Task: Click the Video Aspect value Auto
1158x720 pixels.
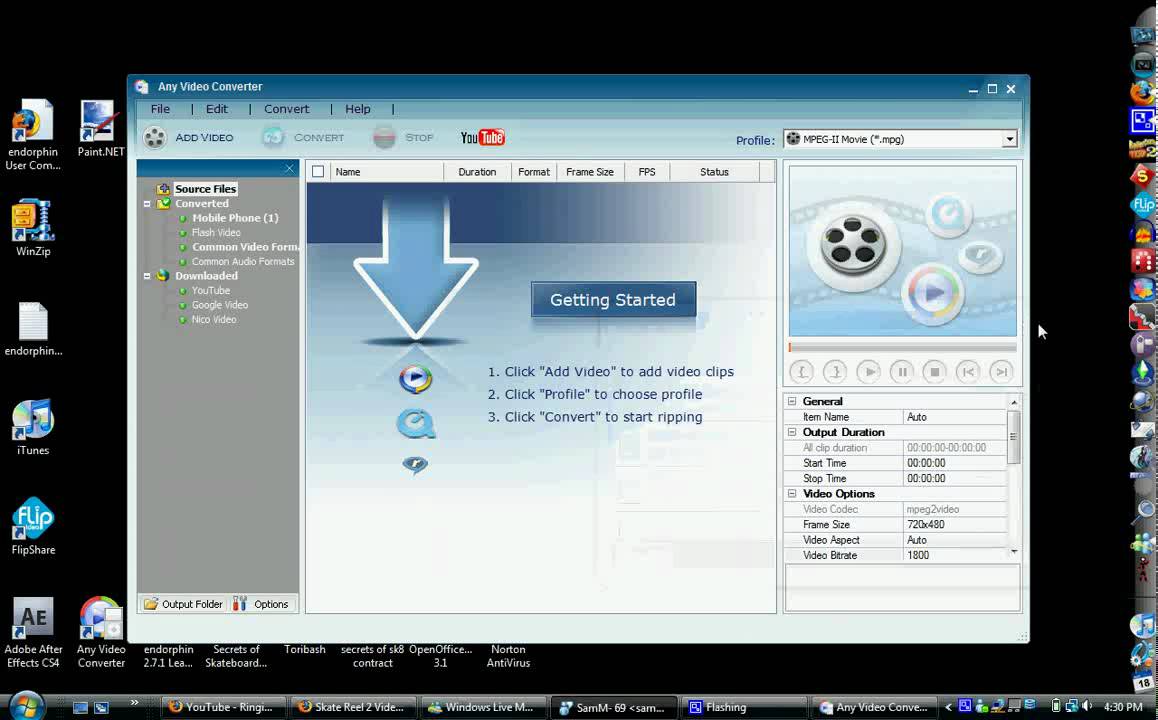Action: [x=954, y=540]
